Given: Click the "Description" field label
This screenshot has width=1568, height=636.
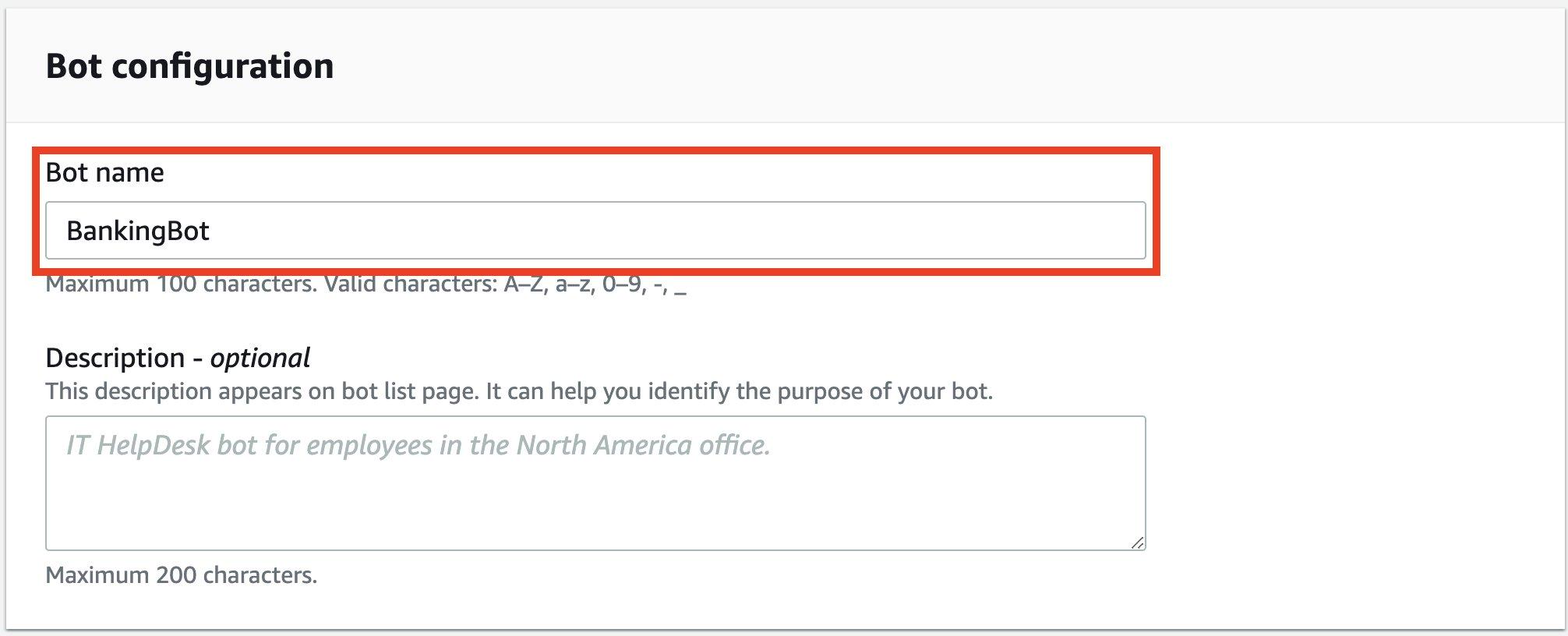Looking at the screenshot, I should [115, 358].
